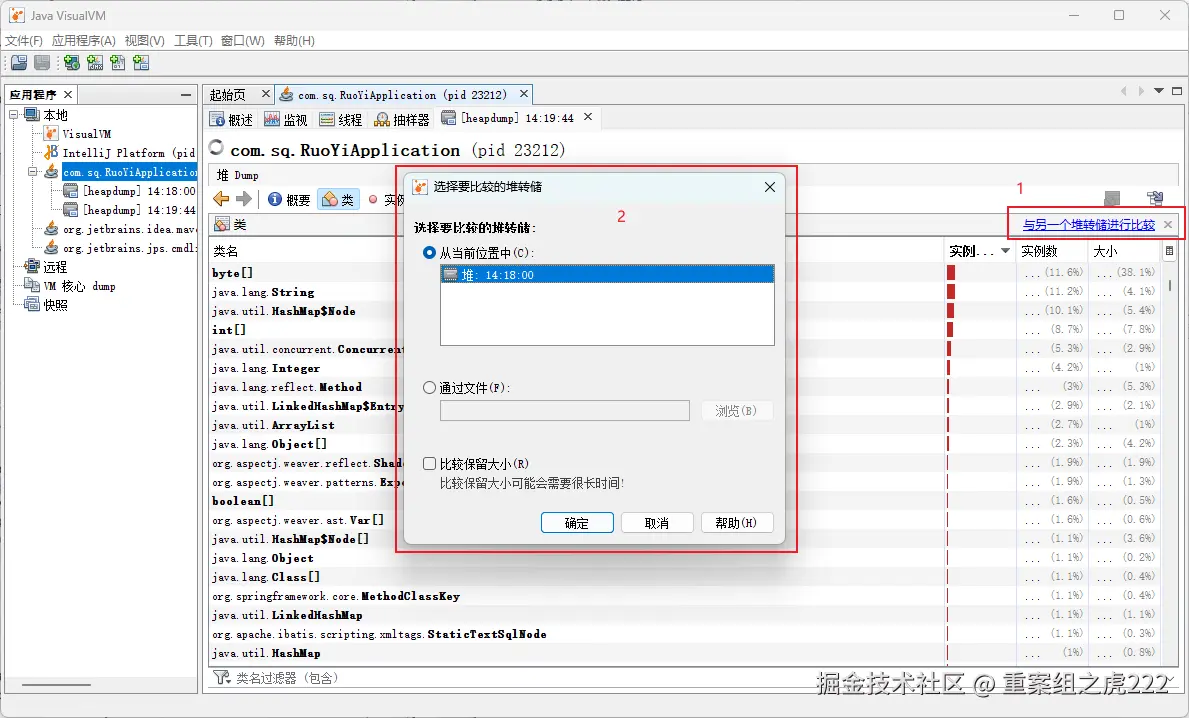The width and height of the screenshot is (1189, 718).
Task: Click the org.jetbrains.jps.cmdline Java icon
Action: [x=52, y=247]
